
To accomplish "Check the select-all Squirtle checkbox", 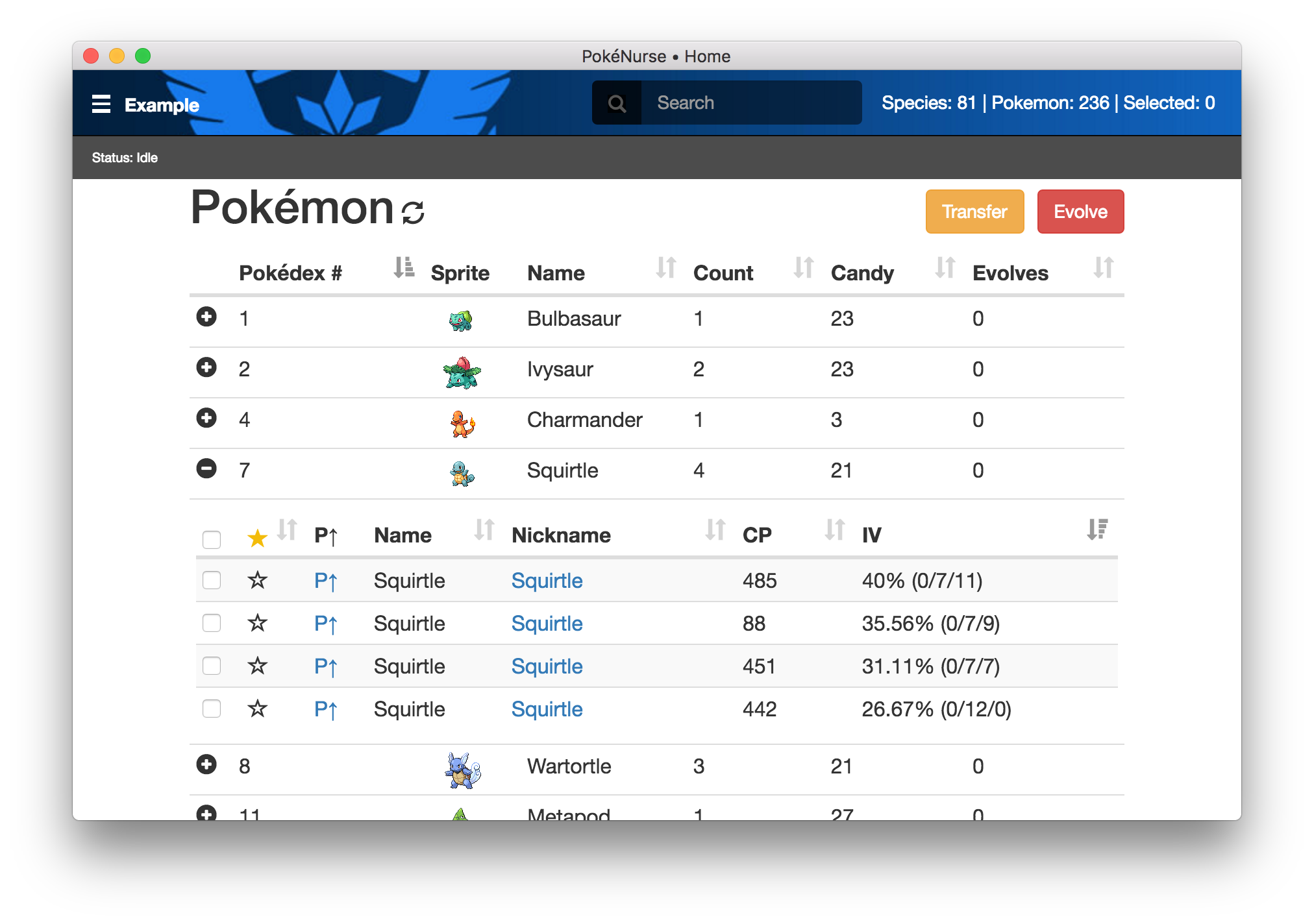I will point(212,539).
